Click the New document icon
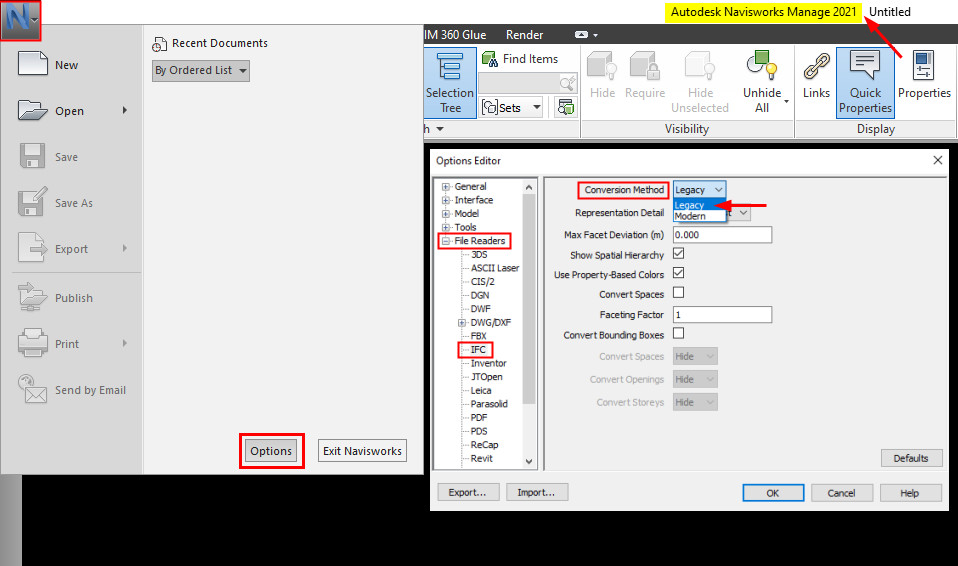 32,64
